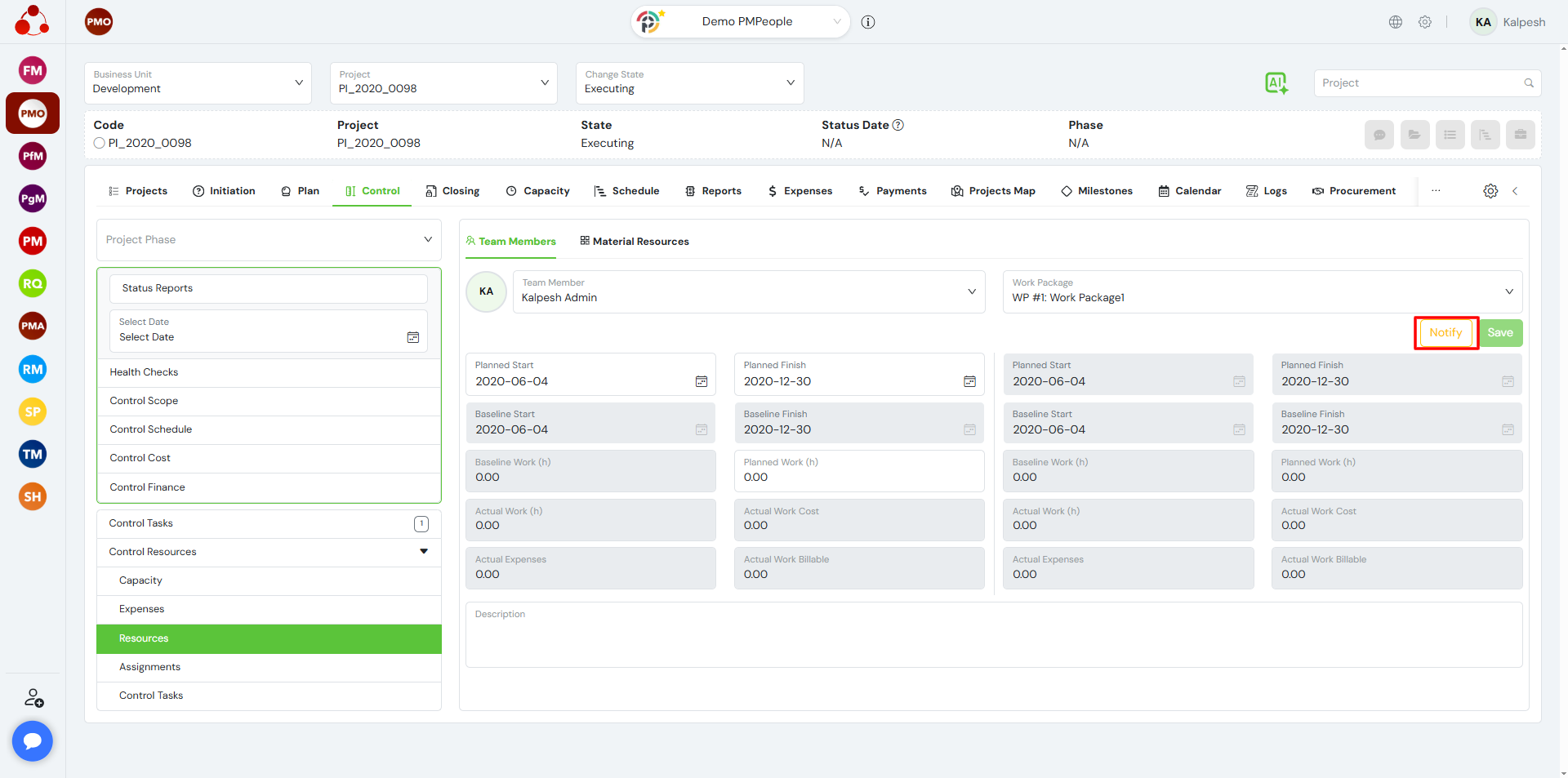Open the Change State dropdown

[x=689, y=82]
